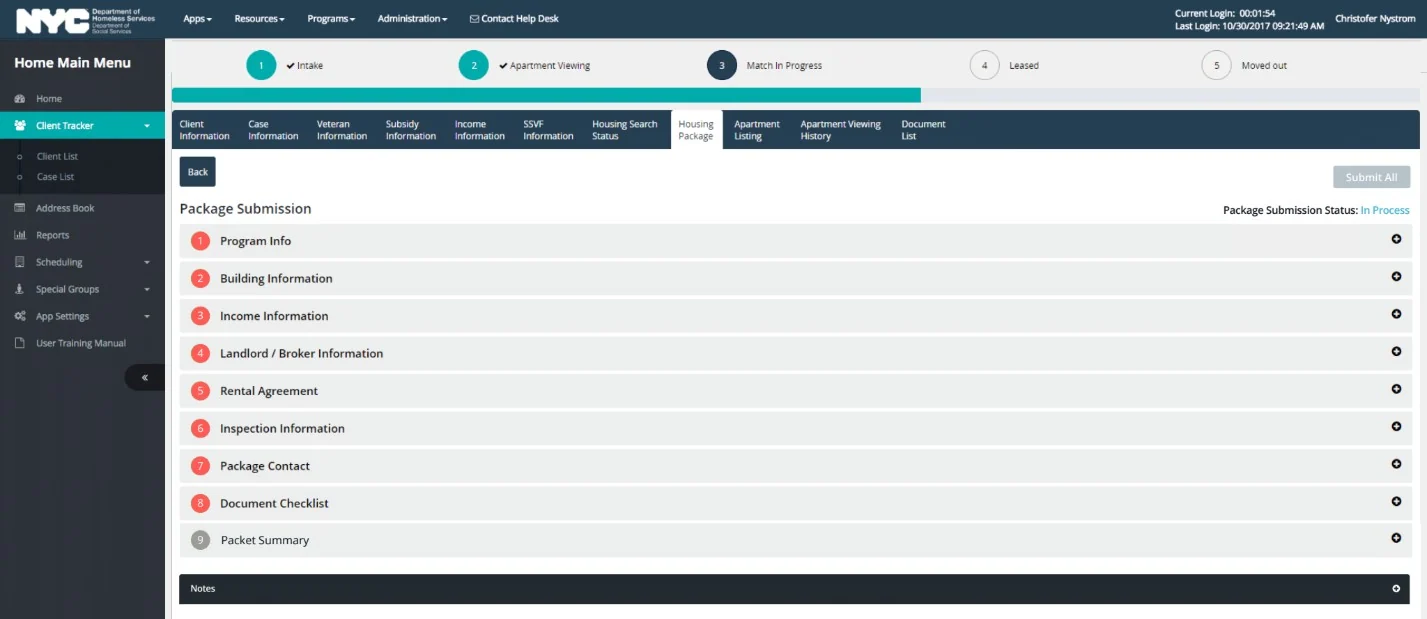1427x619 pixels.
Task: Open the Income Information tab
Action: [x=480, y=130]
